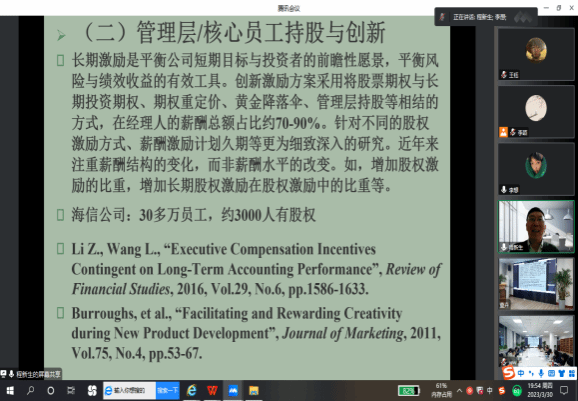
Task: Click the blue search button beside taskbar input
Action: coord(168,390)
